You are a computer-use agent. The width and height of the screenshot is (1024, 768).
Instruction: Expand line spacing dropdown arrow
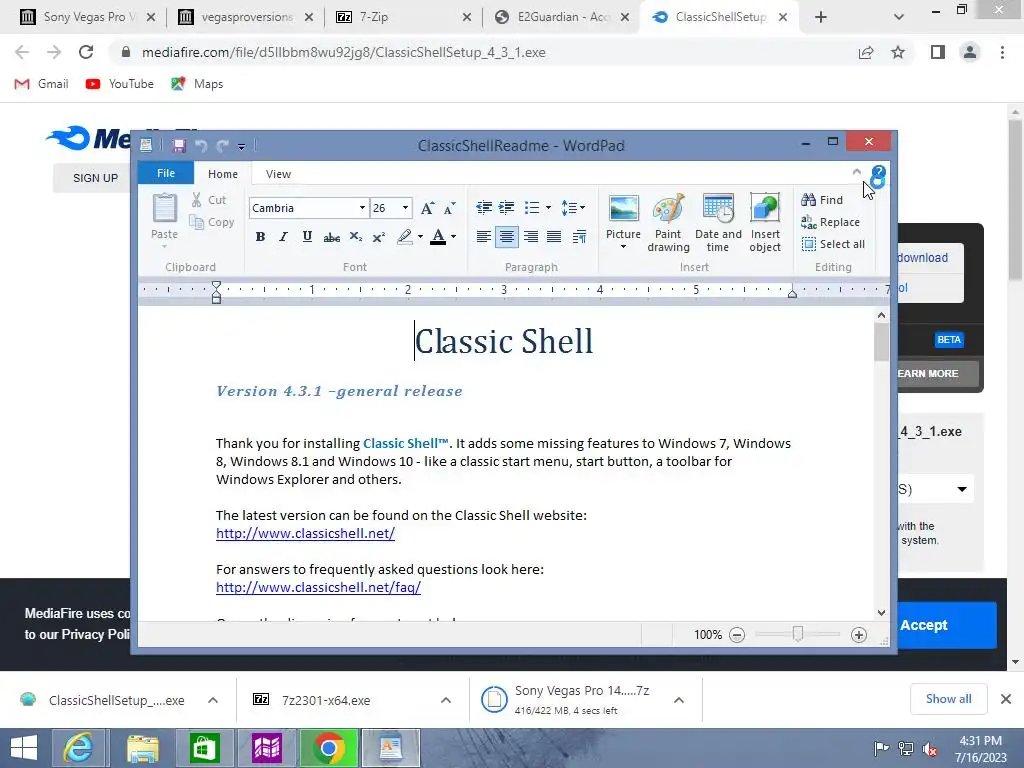coord(582,208)
